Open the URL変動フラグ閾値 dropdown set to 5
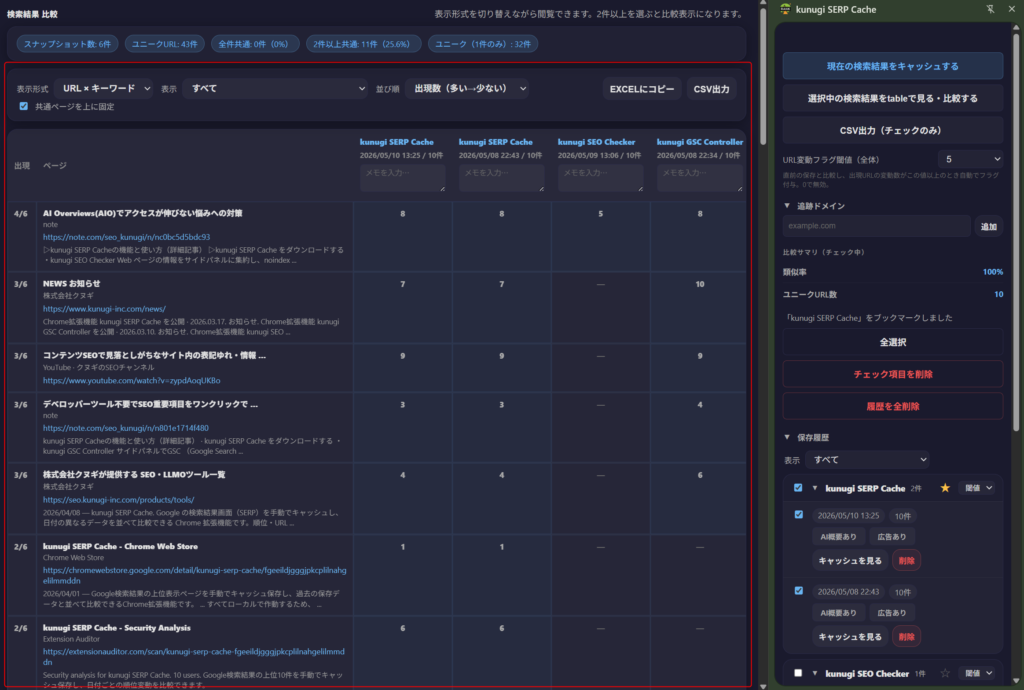This screenshot has height=690, width=1024. pos(970,159)
